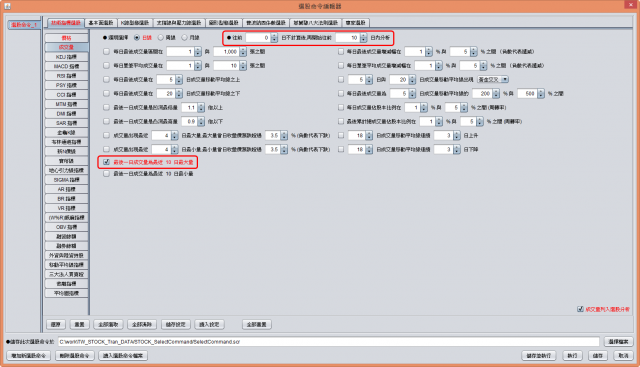Tick checkbox of the 0.9 倍以下 row
640x367 pixels.
(x=107, y=122)
